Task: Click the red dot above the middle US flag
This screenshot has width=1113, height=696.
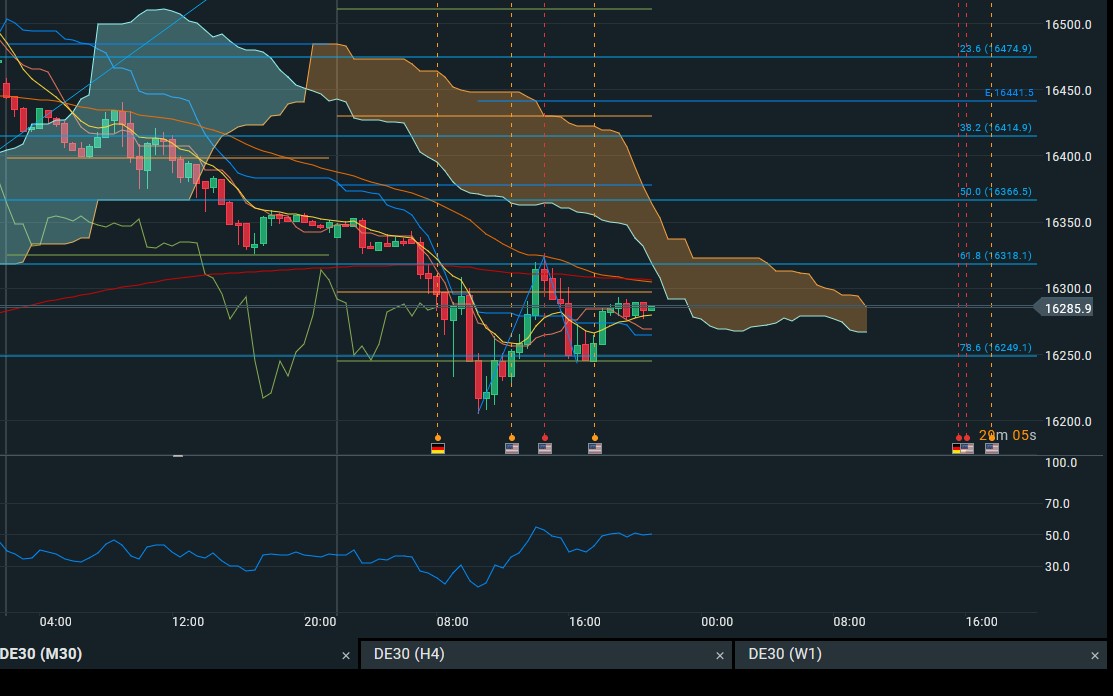Action: pyautogui.click(x=545, y=438)
